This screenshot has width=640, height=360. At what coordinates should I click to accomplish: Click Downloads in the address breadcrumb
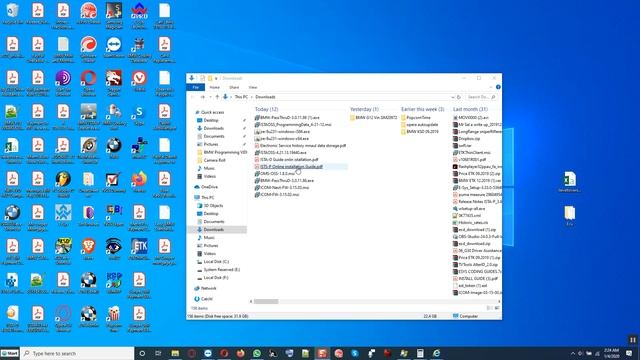pyautogui.click(x=265, y=97)
